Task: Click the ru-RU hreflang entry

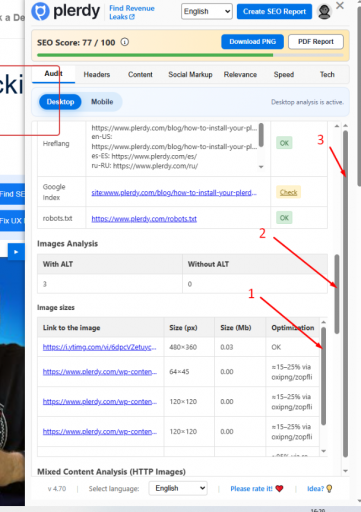Action: [x=145, y=166]
